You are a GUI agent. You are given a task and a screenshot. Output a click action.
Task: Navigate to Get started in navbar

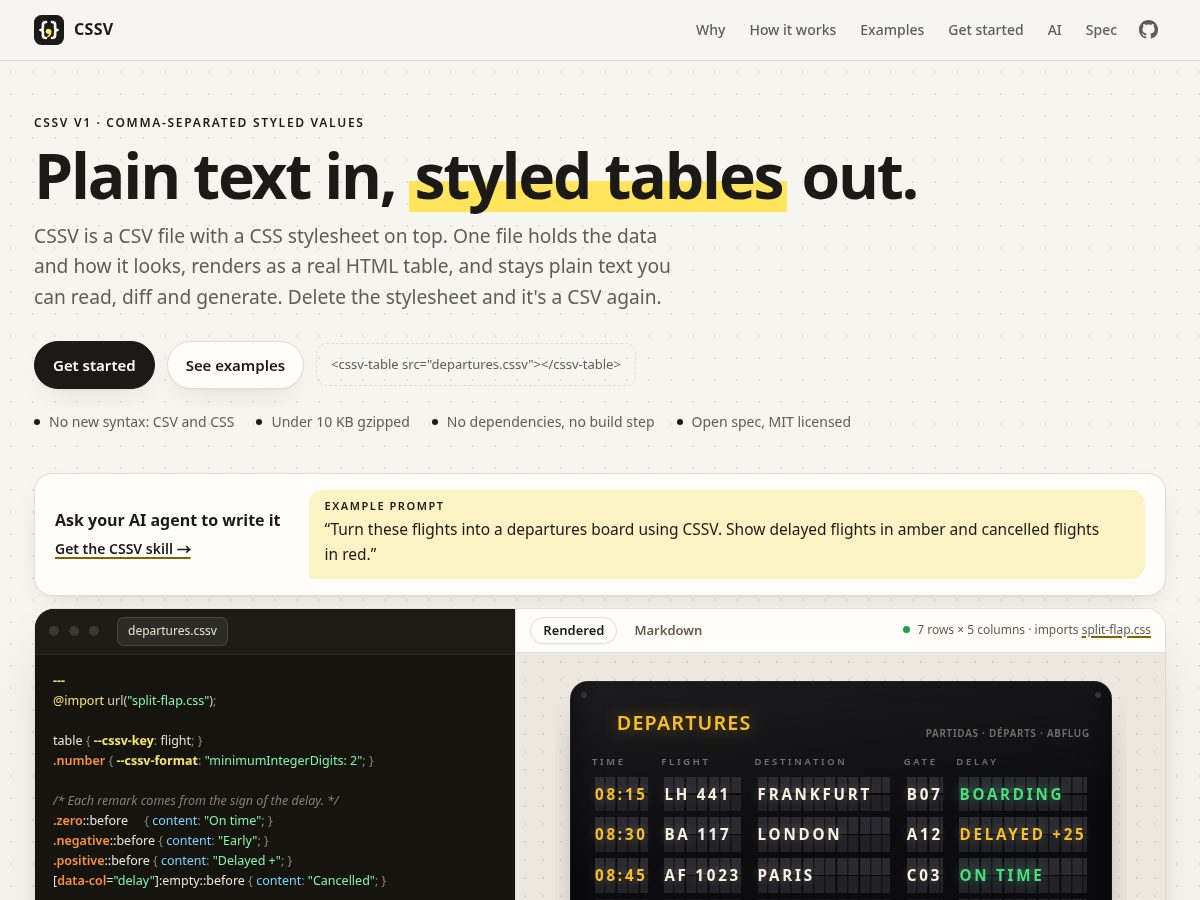pos(986,30)
